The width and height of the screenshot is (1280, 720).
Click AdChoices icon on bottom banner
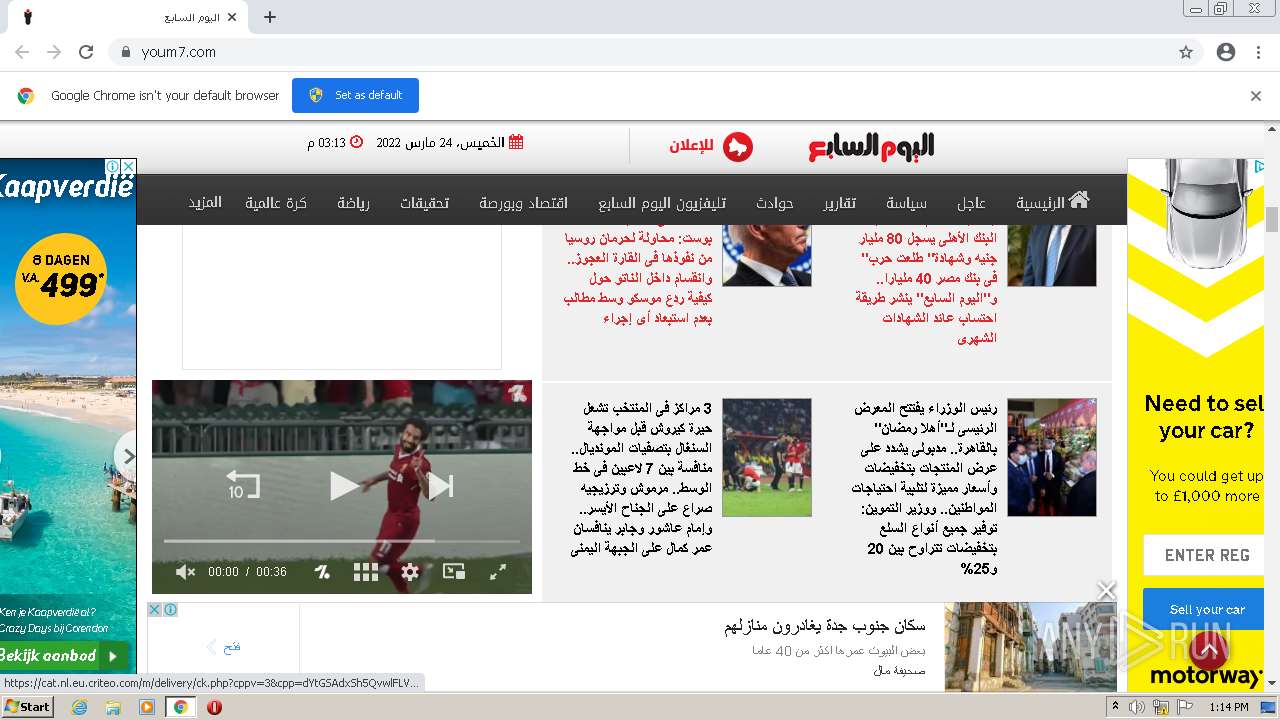(170, 609)
